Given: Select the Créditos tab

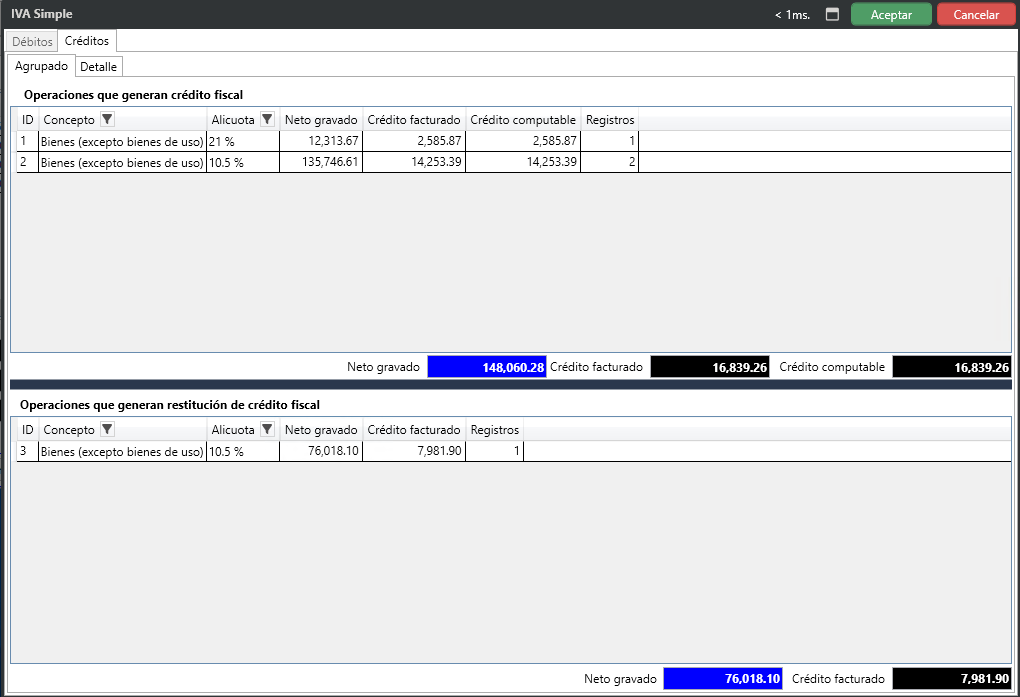Looking at the screenshot, I should point(87,41).
